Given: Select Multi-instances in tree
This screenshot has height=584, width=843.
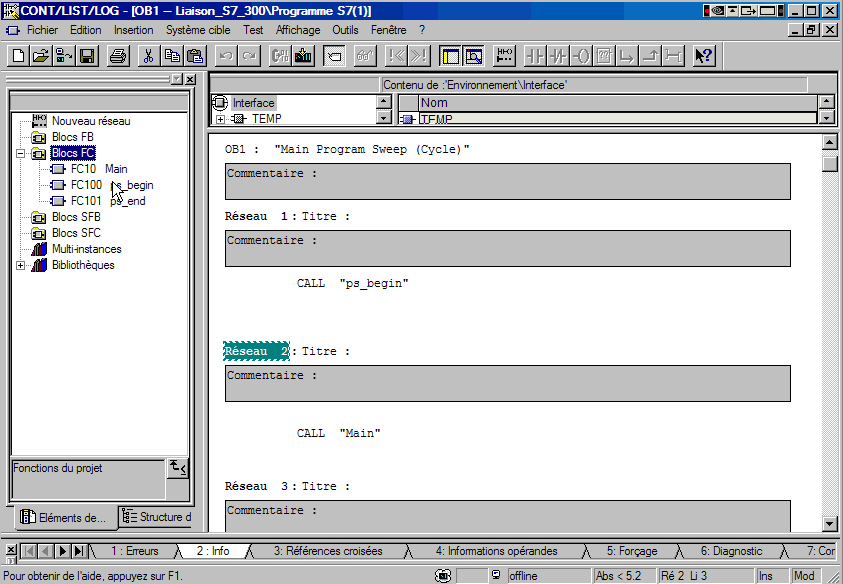Looking at the screenshot, I should tap(87, 249).
